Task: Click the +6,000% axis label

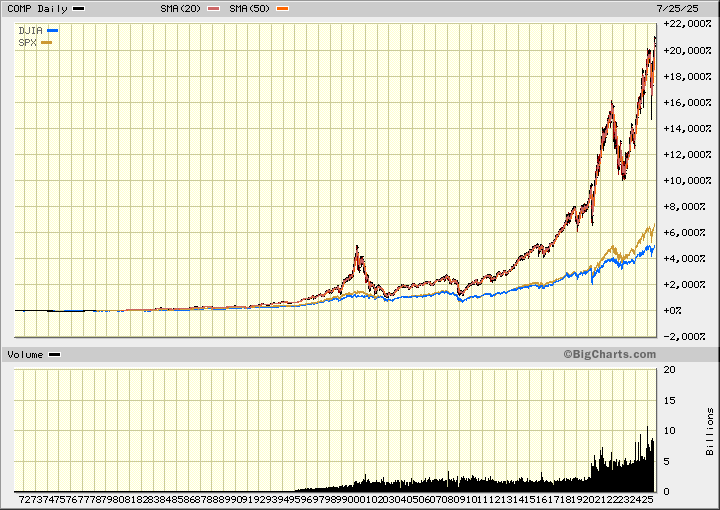Action: tap(685, 233)
